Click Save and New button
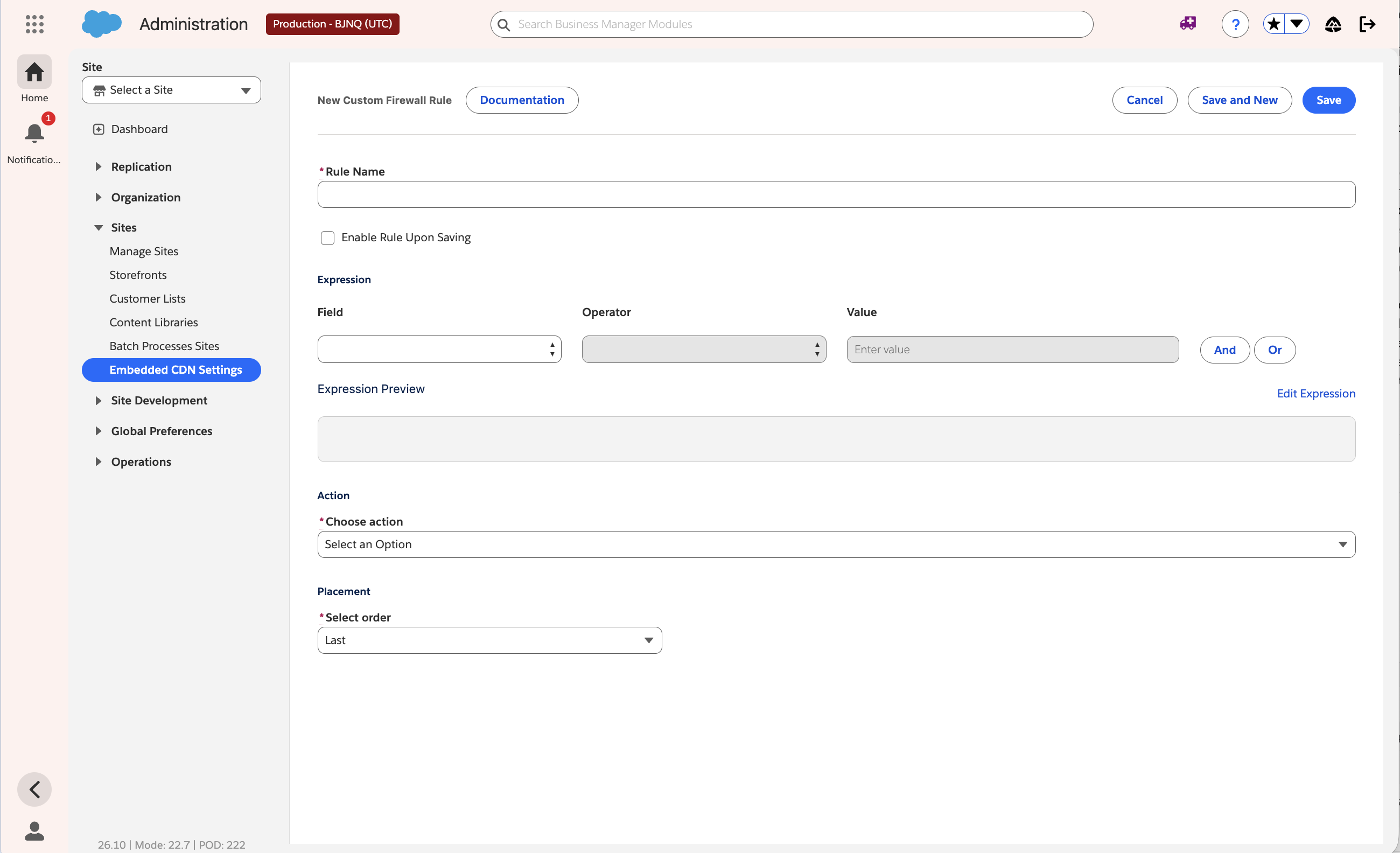The image size is (1400, 853). point(1240,100)
